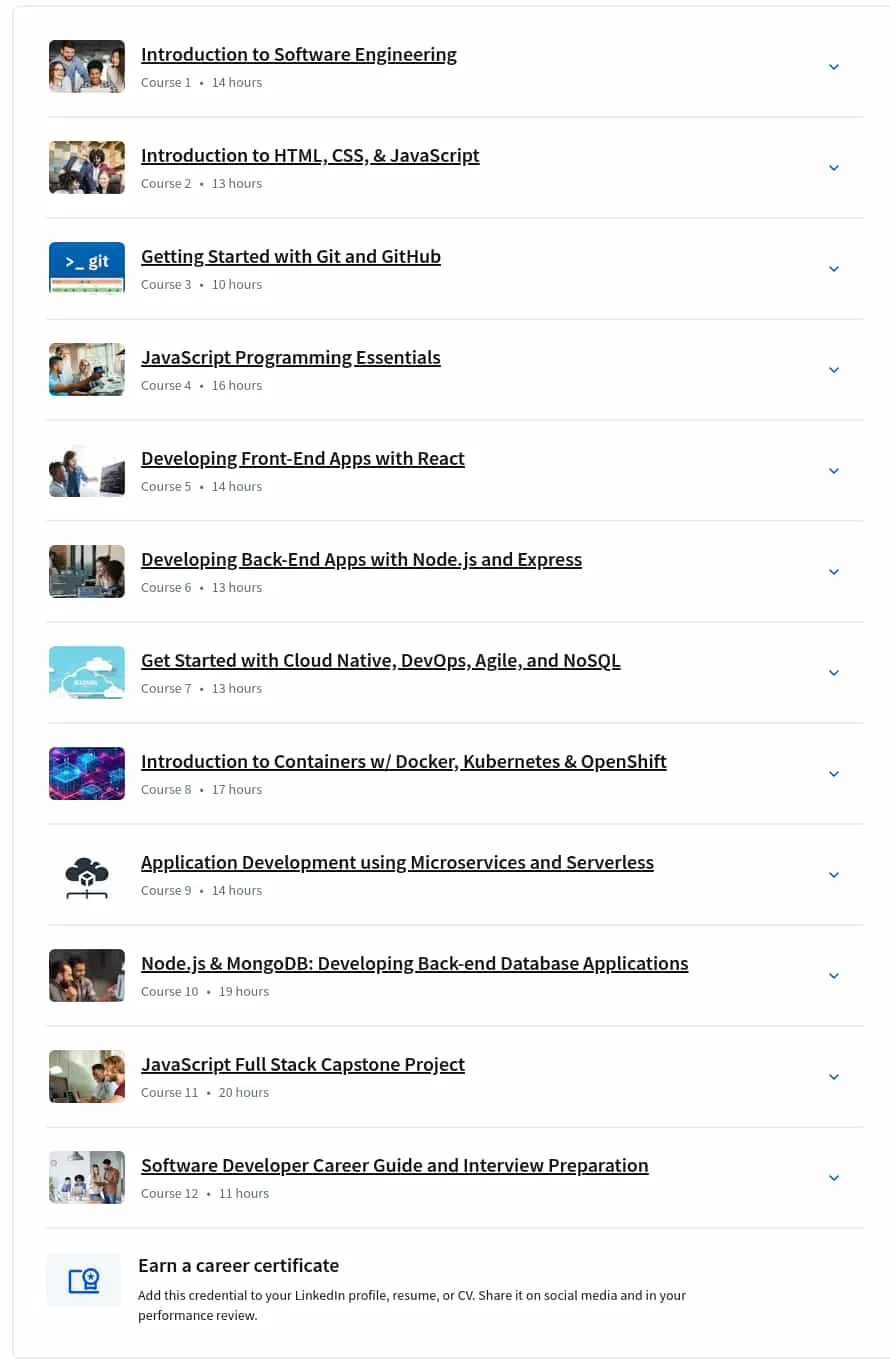This screenshot has height=1359, width=890.
Task: Click the Introduction to Software Engineering thumbnail
Action: [87, 66]
